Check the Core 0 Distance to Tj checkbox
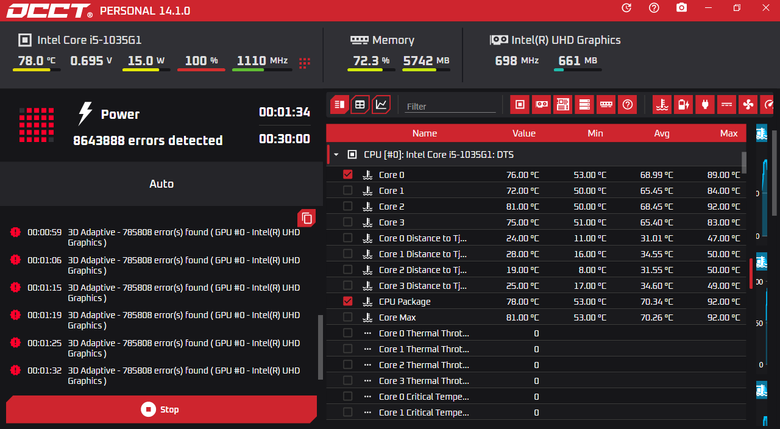 (x=348, y=238)
